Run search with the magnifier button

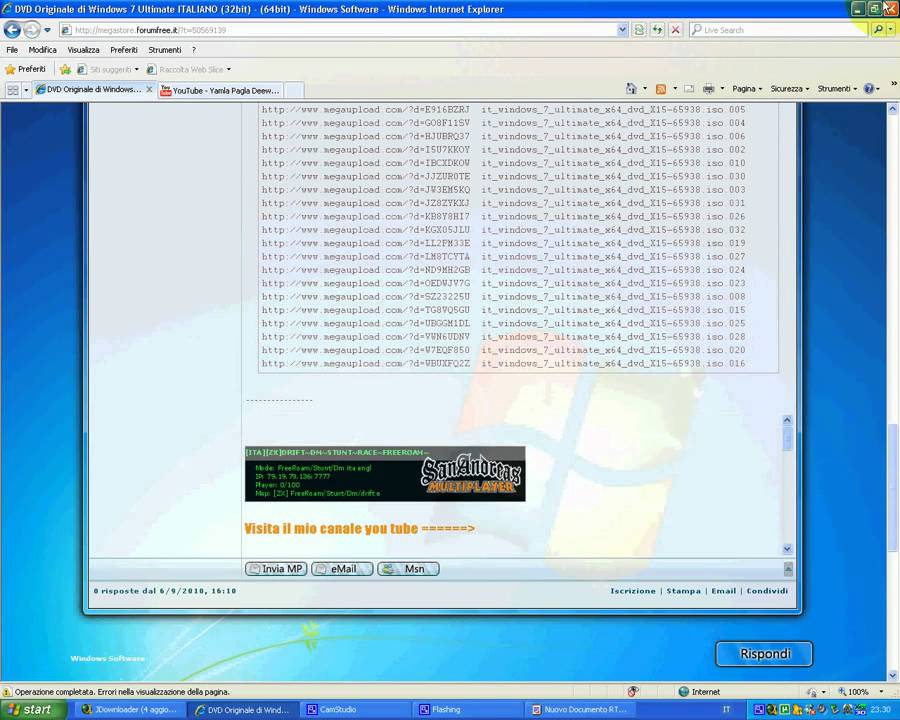click(878, 29)
